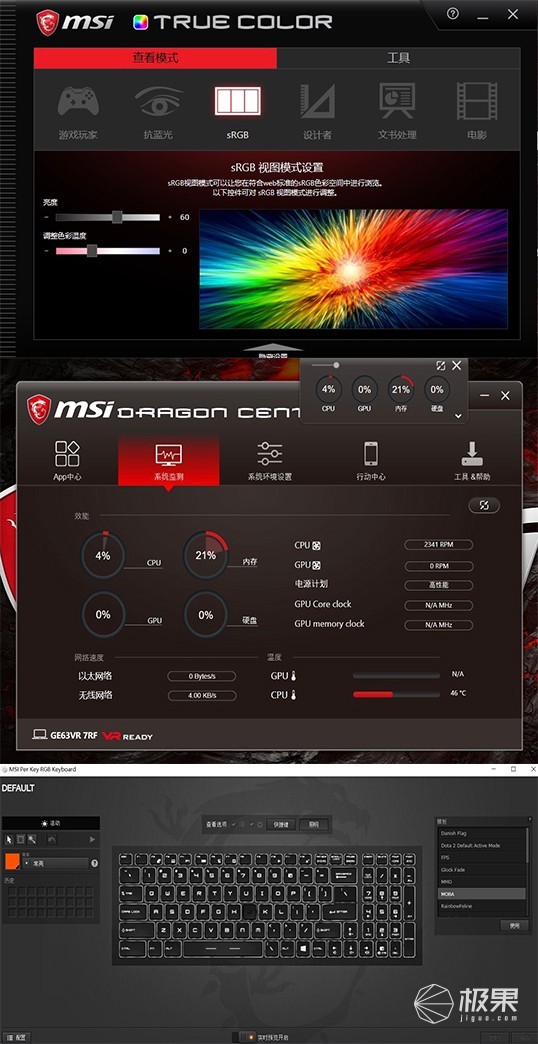Viewport: 538px width, 1044px height.
Task: Select the 设计者 designer mode icon
Action: 317,101
